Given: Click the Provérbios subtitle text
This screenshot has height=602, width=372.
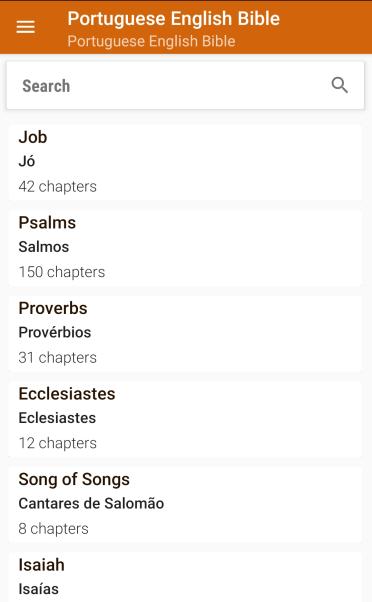Looking at the screenshot, I should coord(55,332).
